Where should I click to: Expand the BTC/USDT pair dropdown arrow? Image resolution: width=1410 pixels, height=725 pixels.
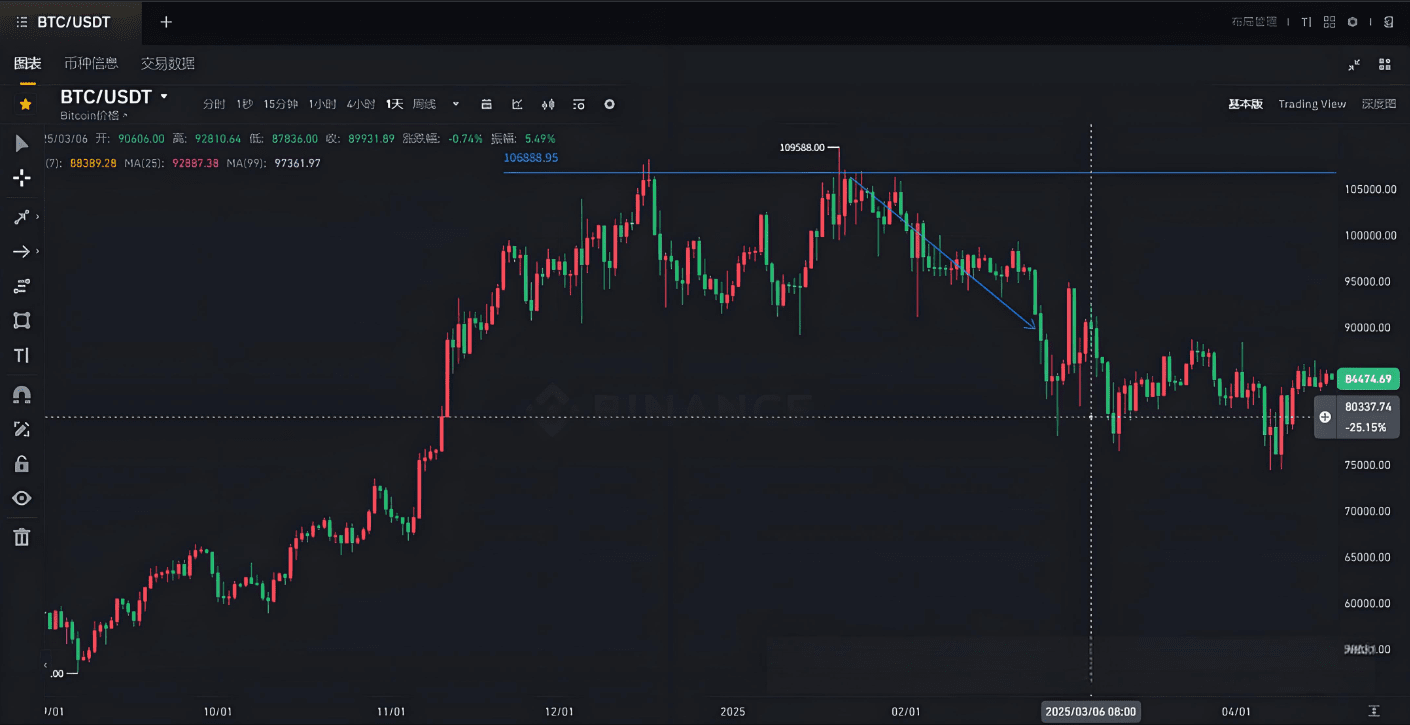point(165,97)
